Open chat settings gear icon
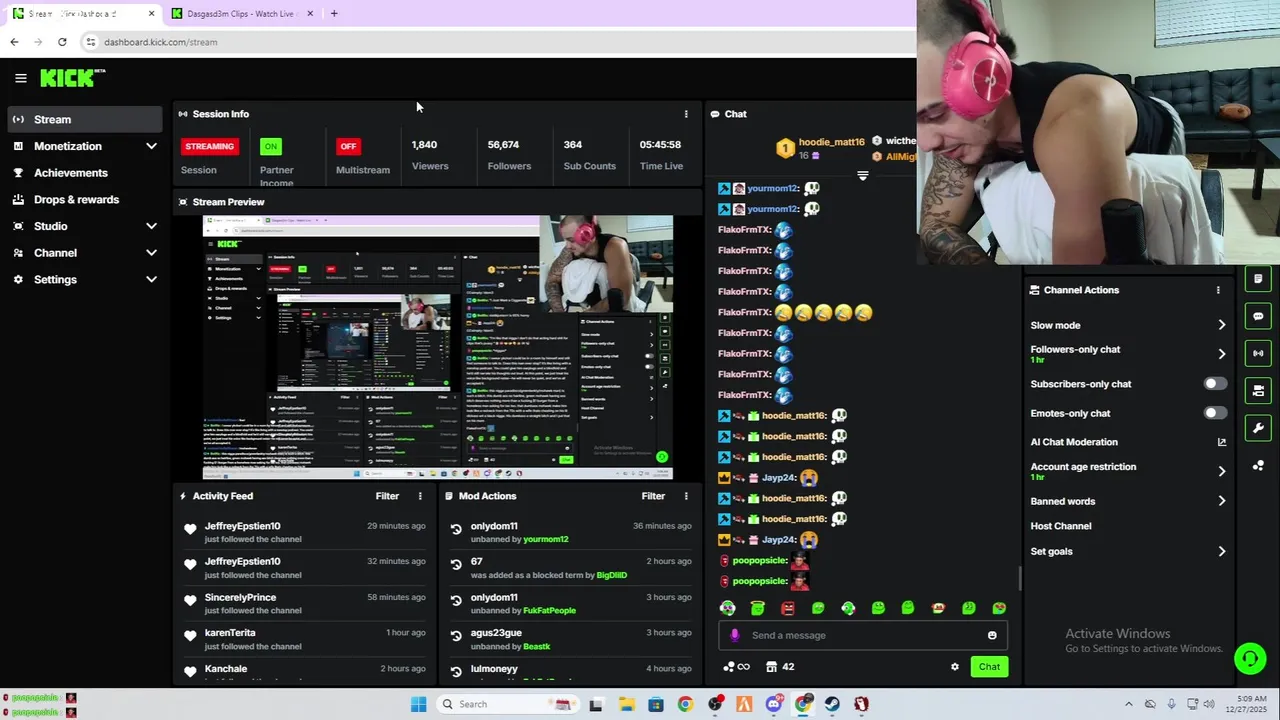Screen dimensions: 1280x720 [x=955, y=667]
